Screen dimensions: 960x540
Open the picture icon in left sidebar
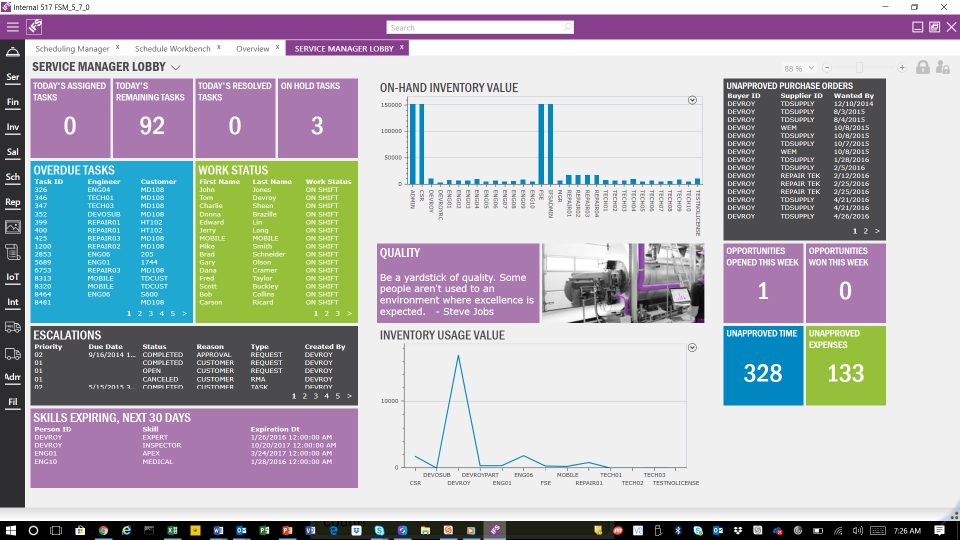click(x=12, y=227)
